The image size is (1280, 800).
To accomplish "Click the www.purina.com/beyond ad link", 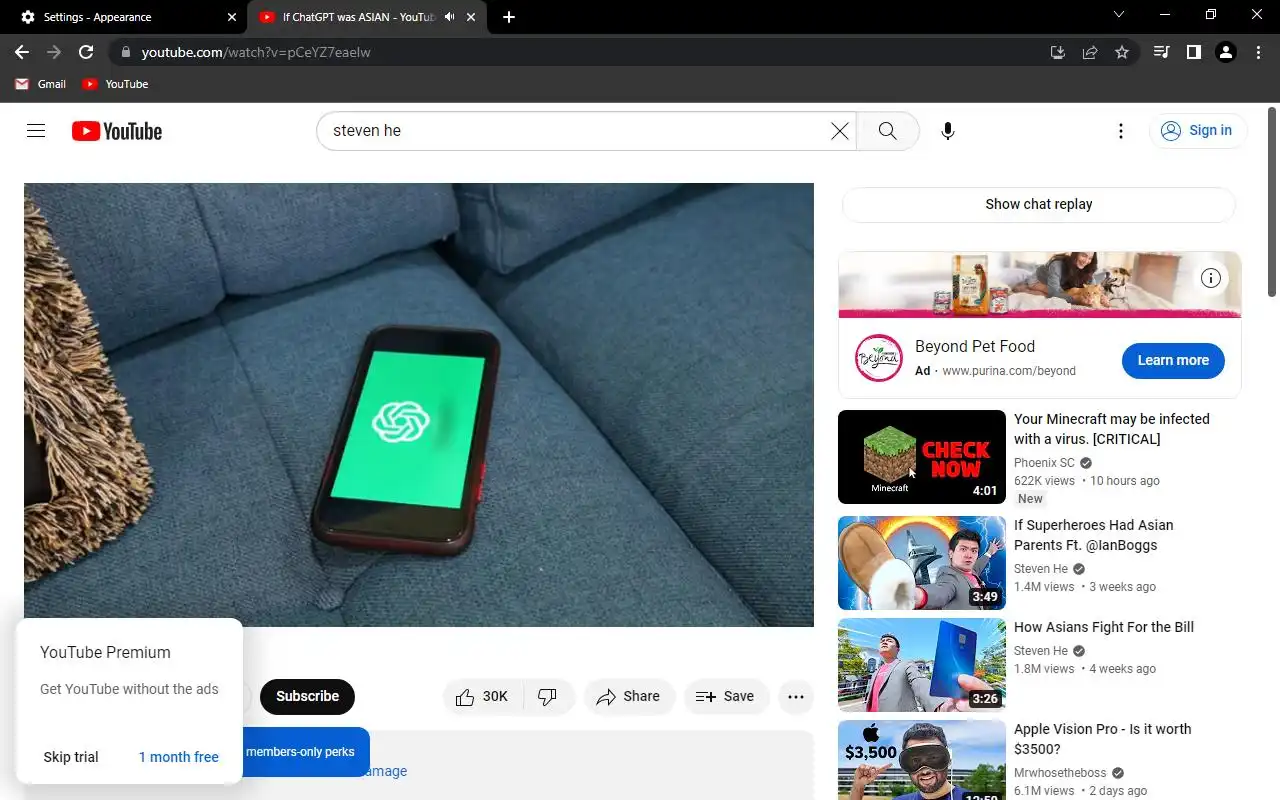I will coord(1009,371).
